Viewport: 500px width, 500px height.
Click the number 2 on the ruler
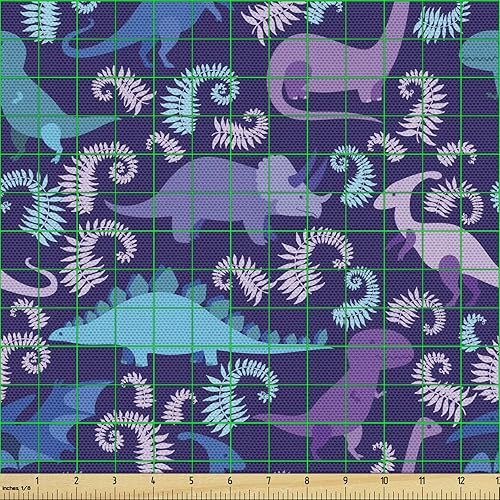(x=76, y=481)
